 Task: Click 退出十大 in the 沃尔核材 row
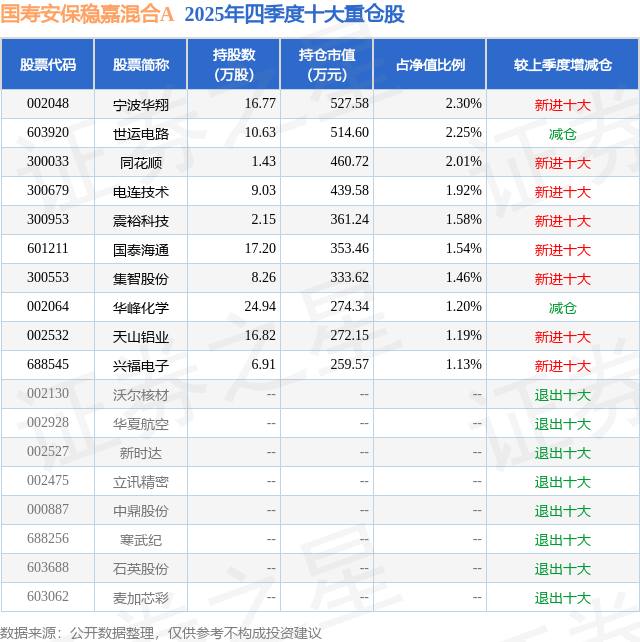point(562,396)
